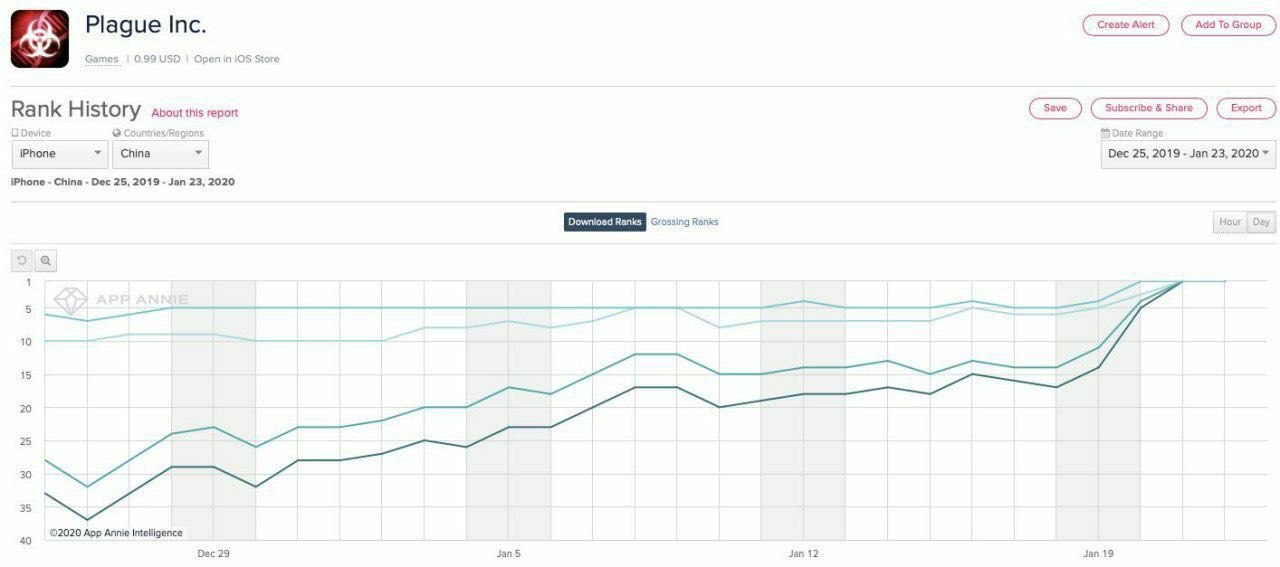Viewport: 1280px width, 567px height.
Task: Open Subscribe & Share options
Action: [1149, 108]
